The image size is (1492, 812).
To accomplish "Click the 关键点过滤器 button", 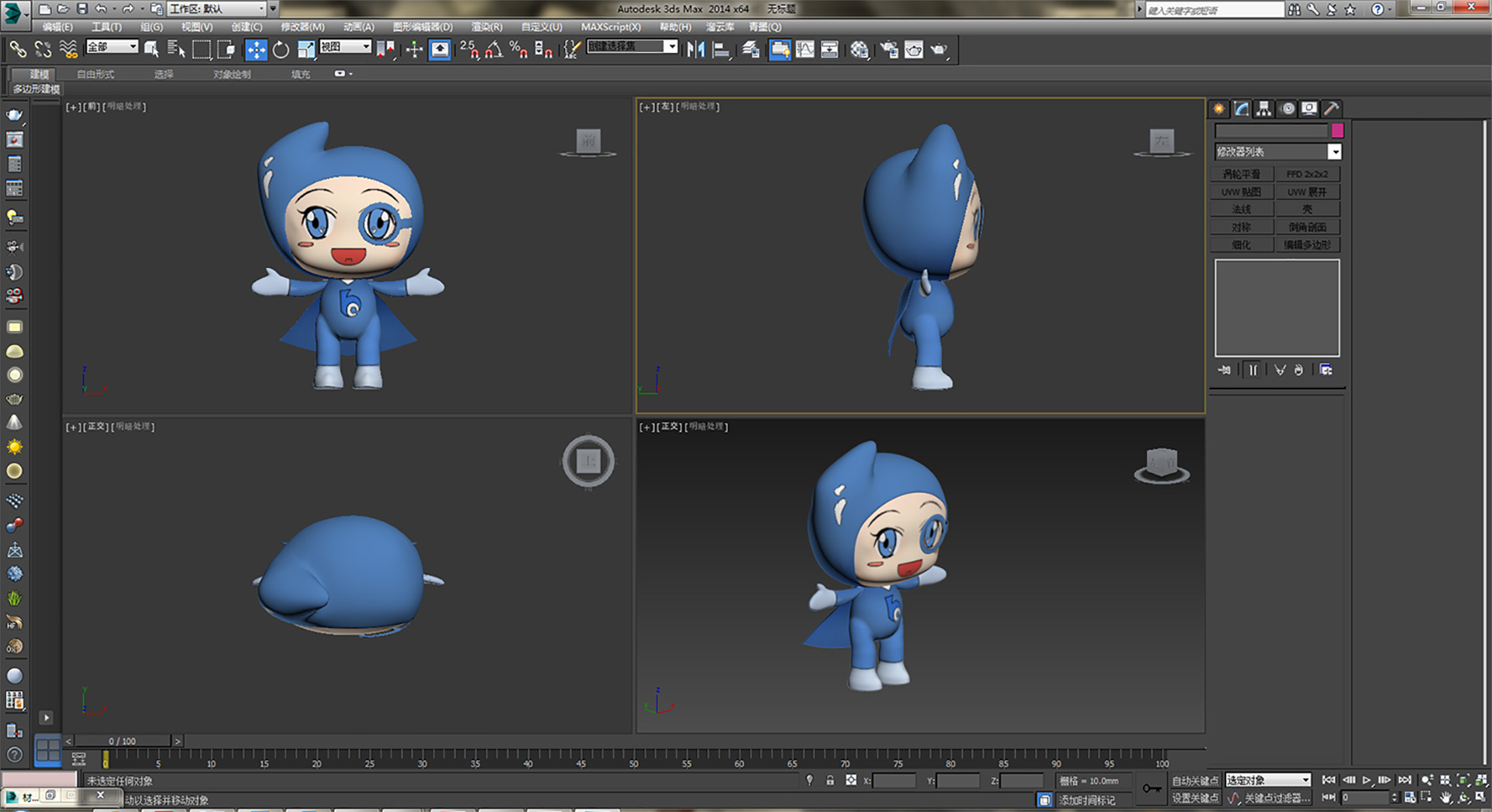I will click(1278, 798).
